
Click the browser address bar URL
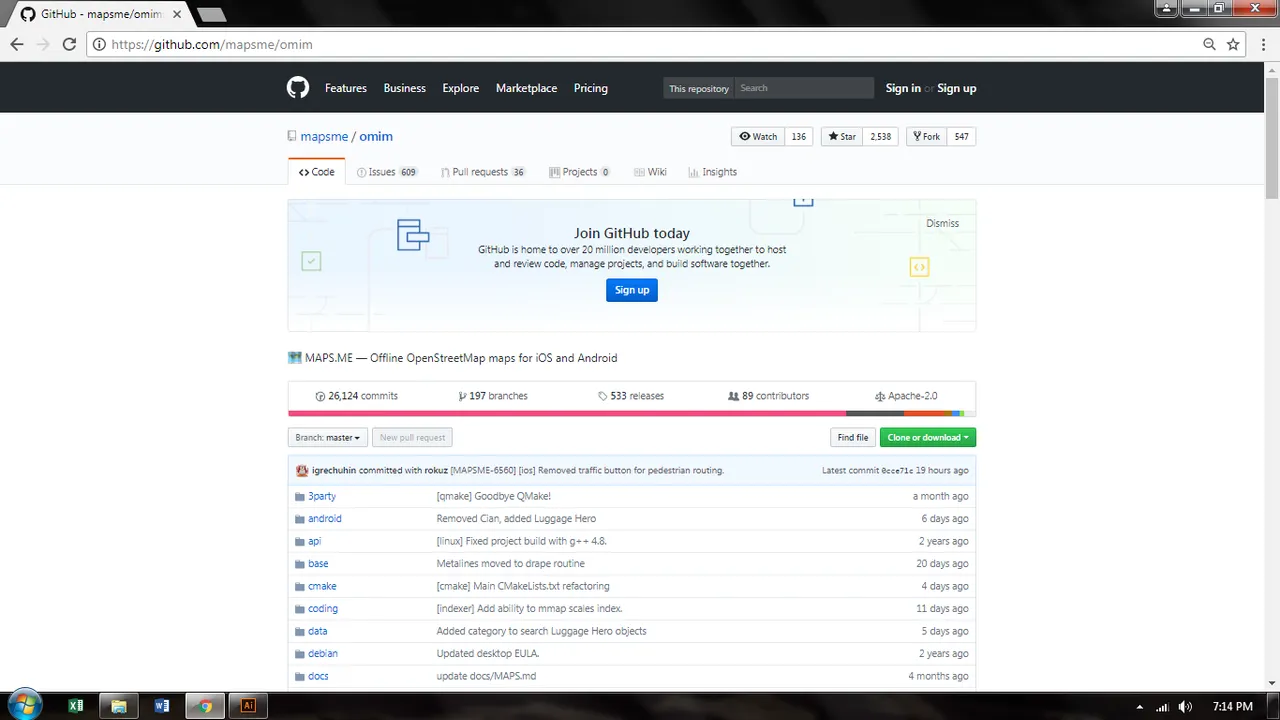tap(212, 44)
